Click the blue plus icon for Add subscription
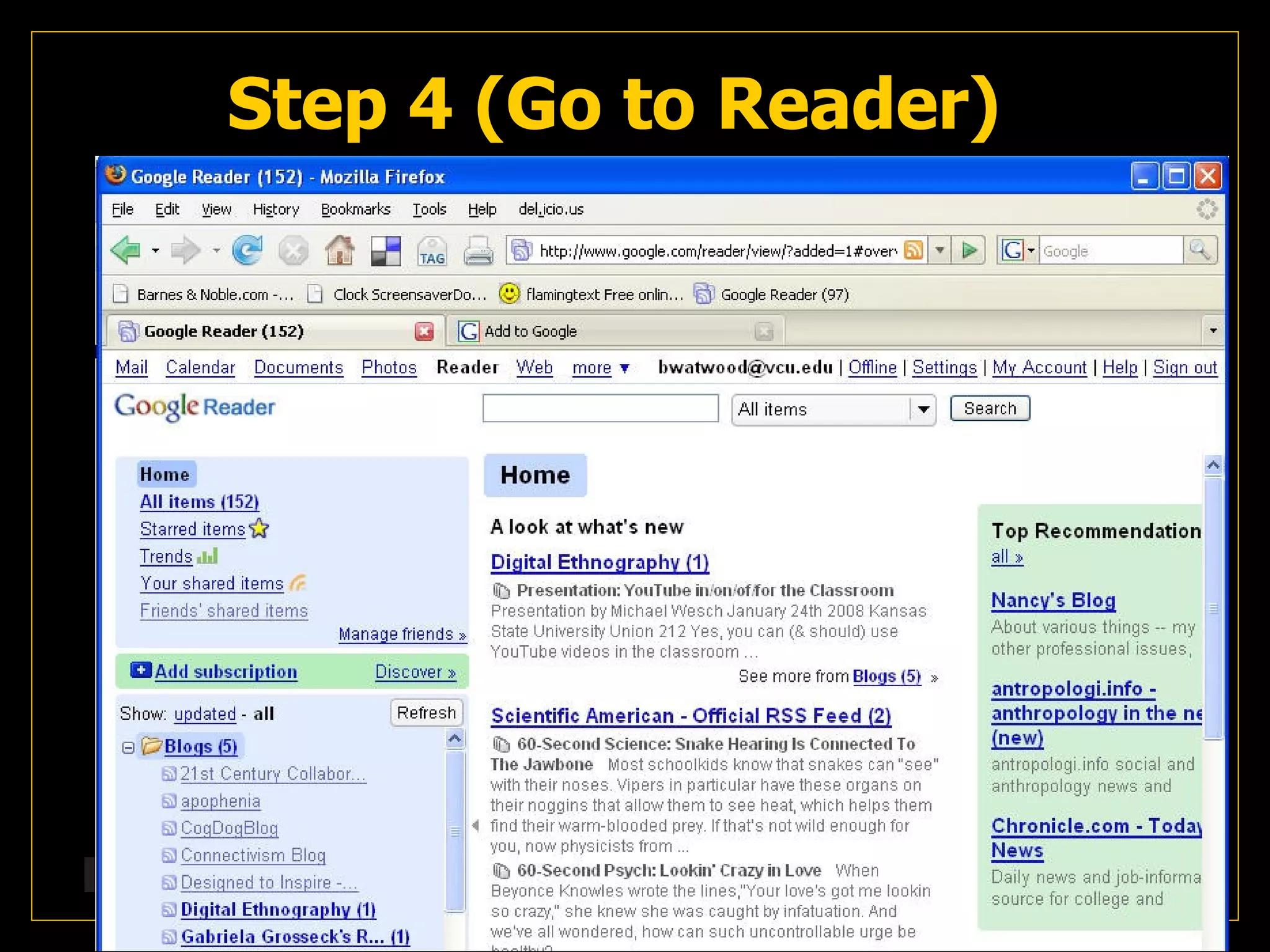Viewport: 1270px width, 952px height. pyautogui.click(x=141, y=670)
